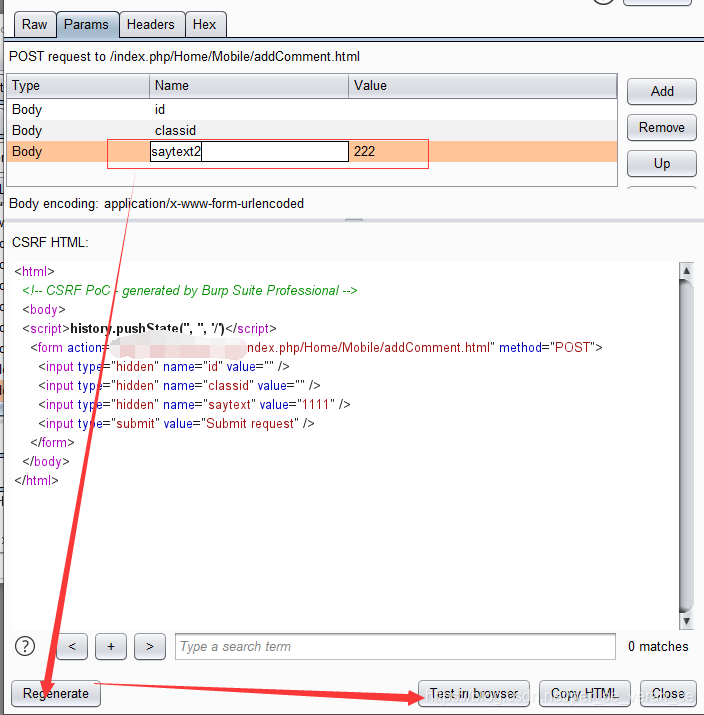Click the hidden classid input line
704x715 pixels.
pos(179,386)
